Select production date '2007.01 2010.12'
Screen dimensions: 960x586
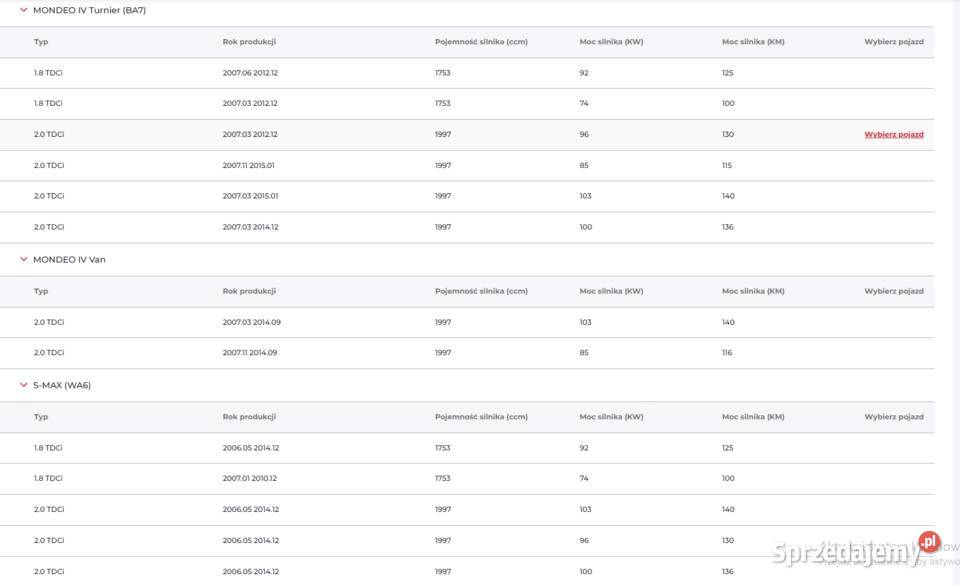coord(249,478)
